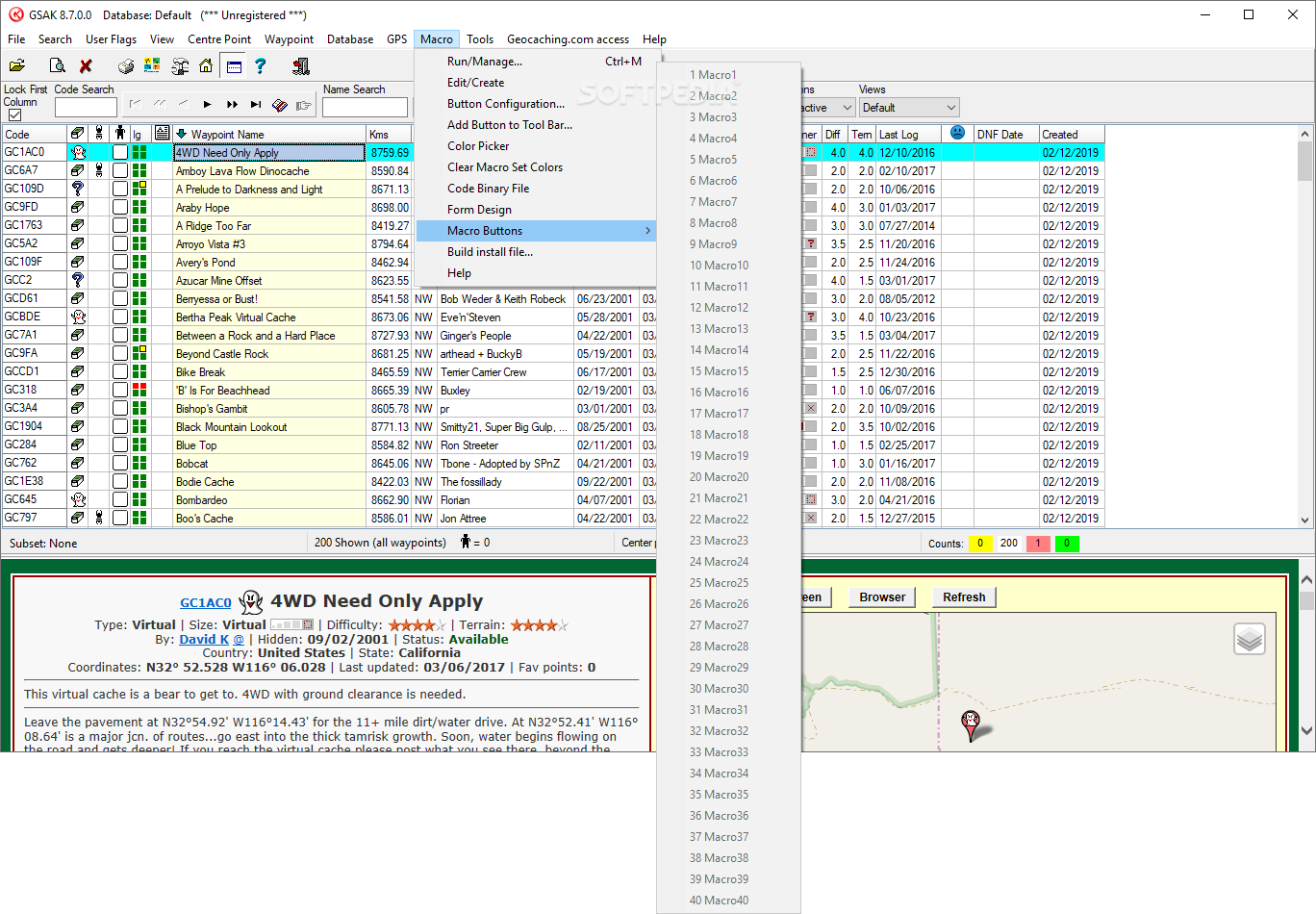Click the lower pane scrollbar up arrow
Image resolution: width=1316 pixels, height=914 pixels.
coord(1306,580)
